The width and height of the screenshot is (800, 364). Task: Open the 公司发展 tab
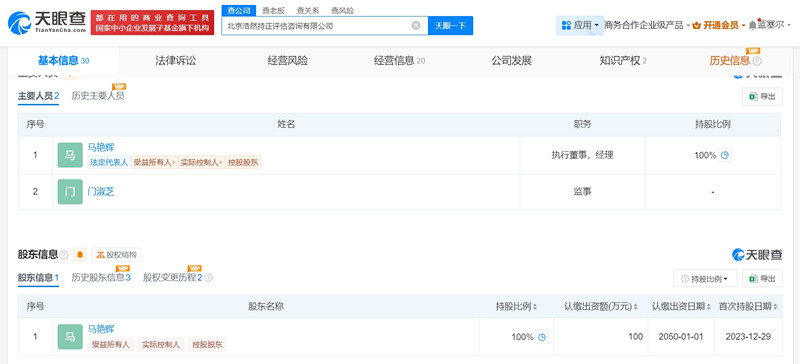pyautogui.click(x=512, y=61)
